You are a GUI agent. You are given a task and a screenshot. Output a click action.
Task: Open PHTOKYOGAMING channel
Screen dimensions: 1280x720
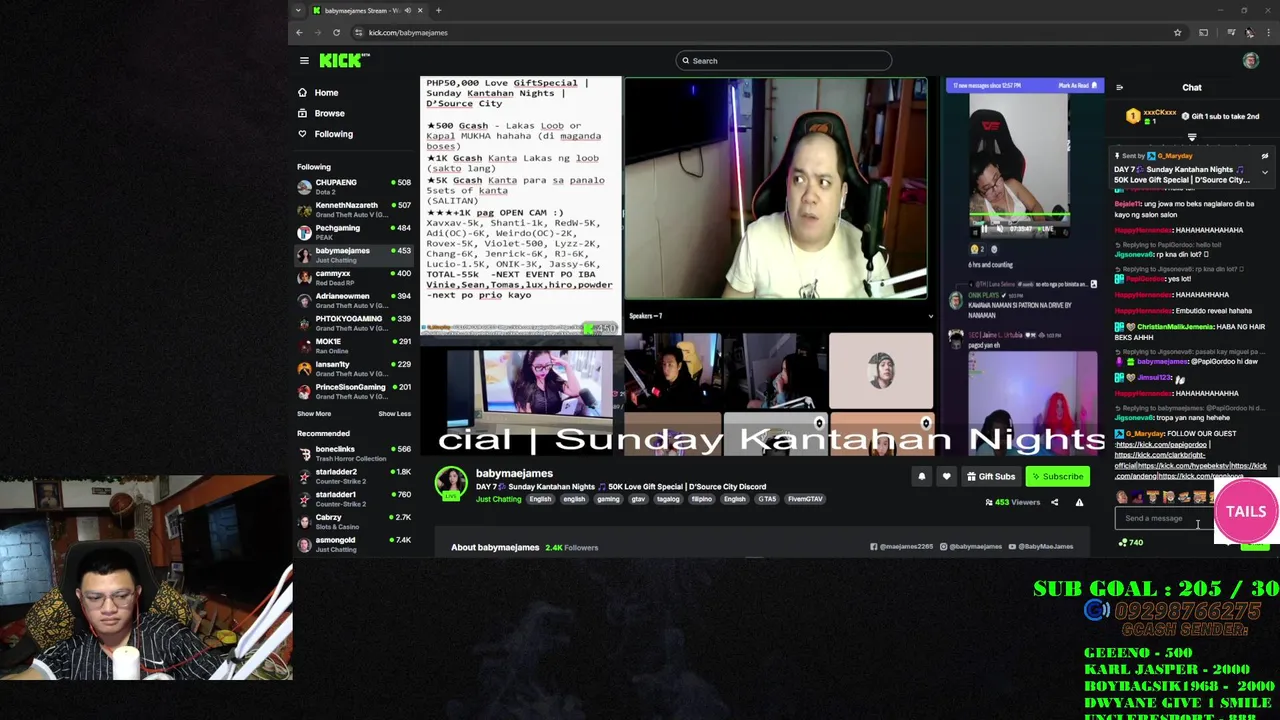pyautogui.click(x=354, y=323)
